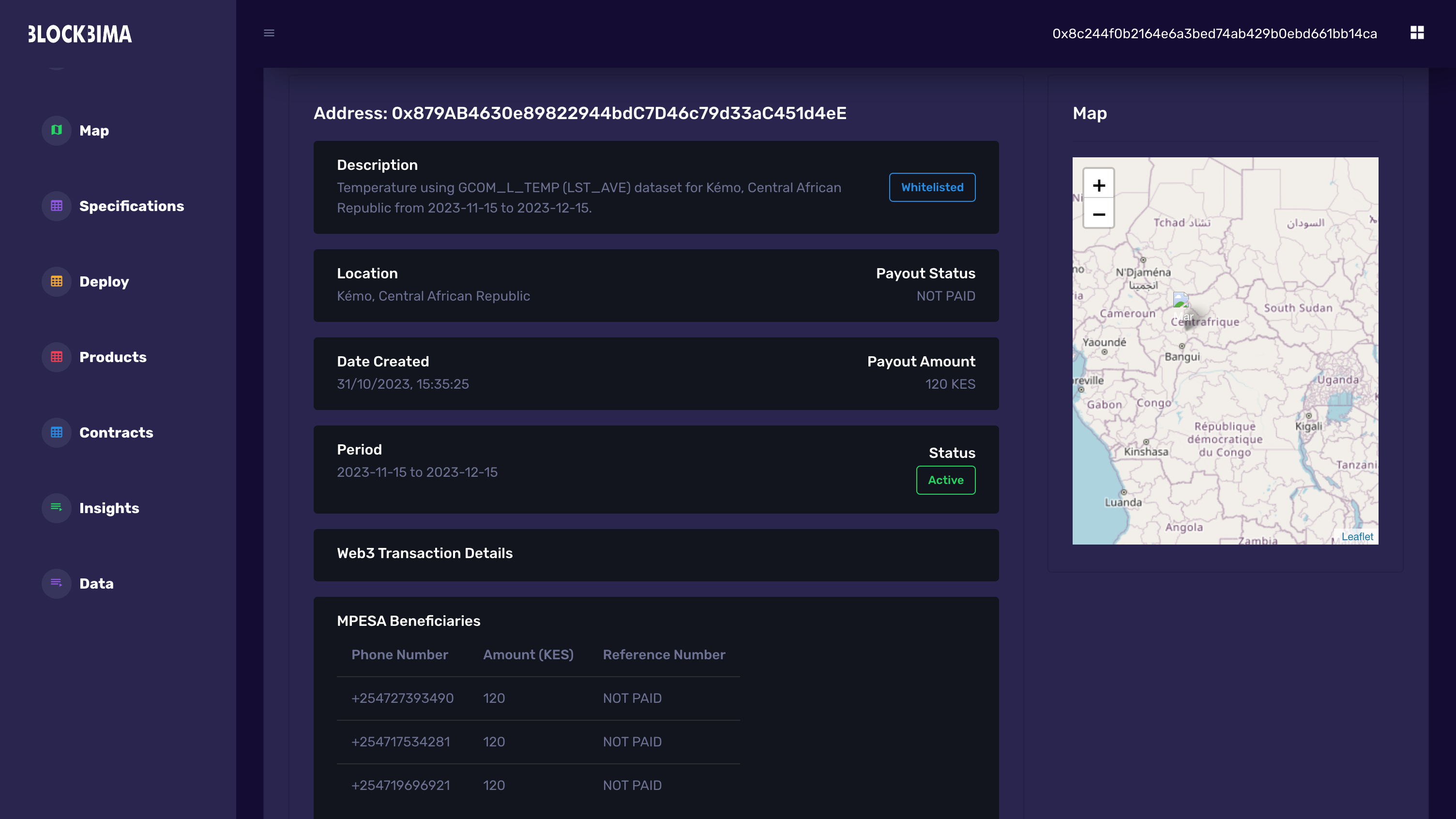Click the purple Specifications grid icon
This screenshot has height=819, width=1456.
pyautogui.click(x=57, y=206)
